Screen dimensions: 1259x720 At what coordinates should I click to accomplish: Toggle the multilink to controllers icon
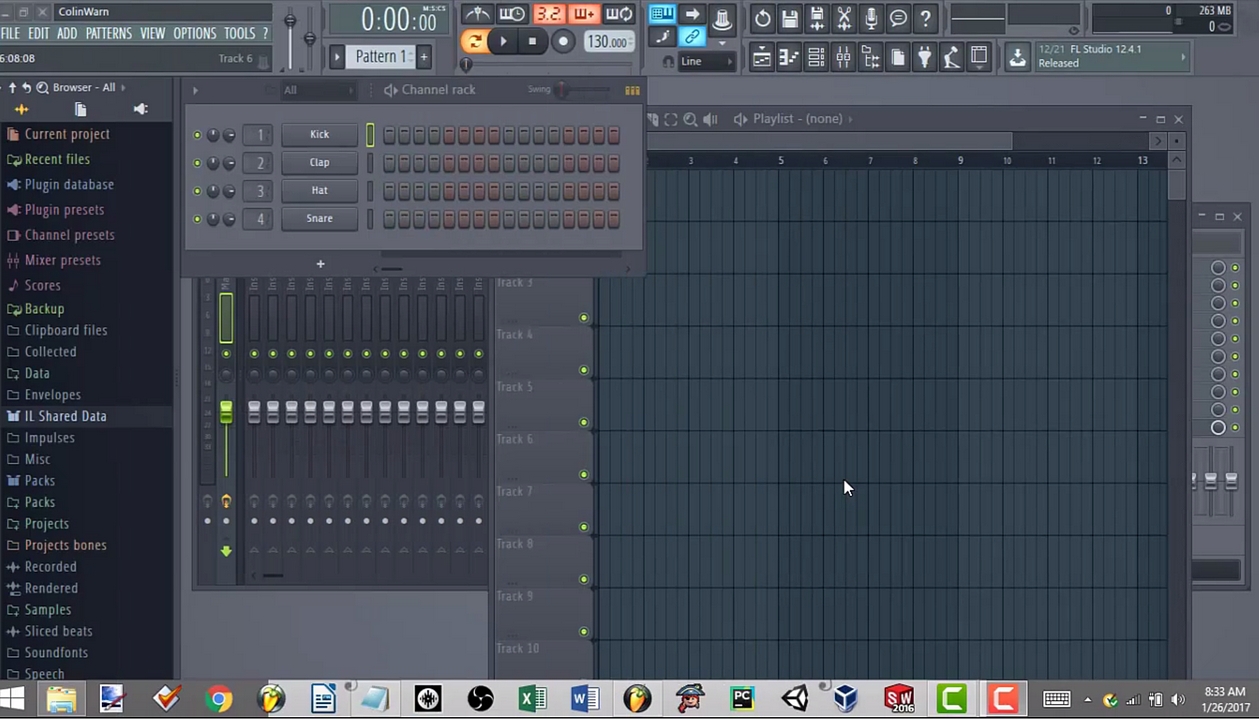click(692, 38)
